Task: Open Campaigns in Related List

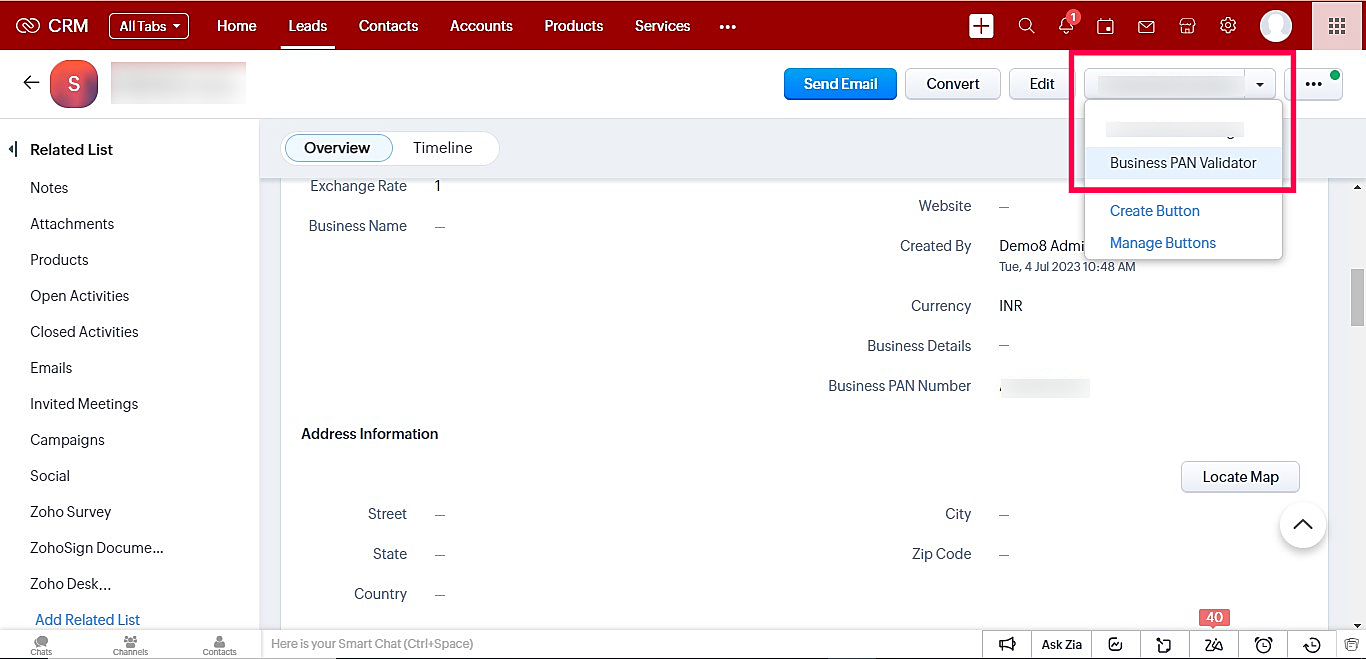Action: tap(67, 440)
